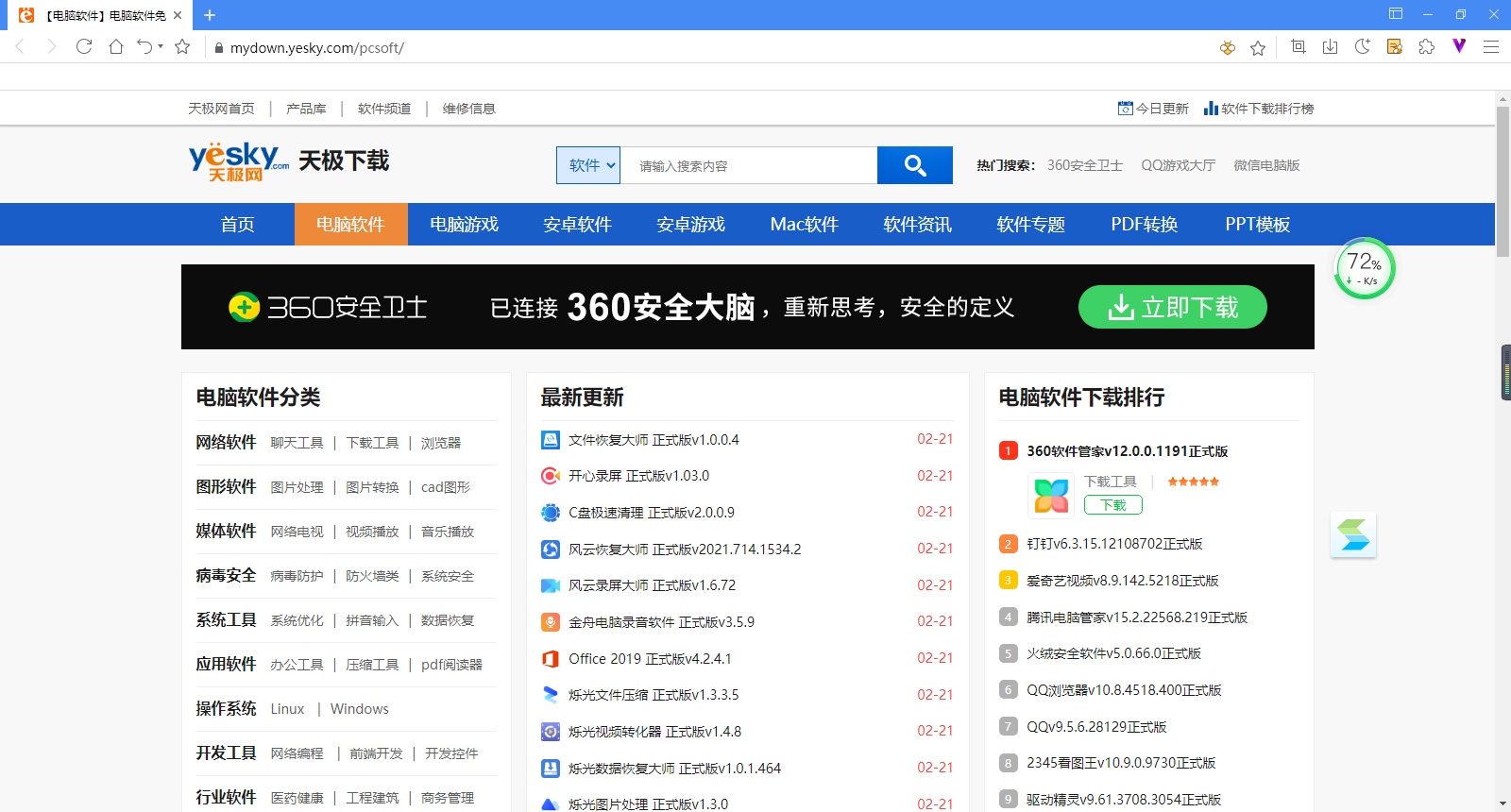
Task: Open the 防火墙类 category
Action: [372, 576]
